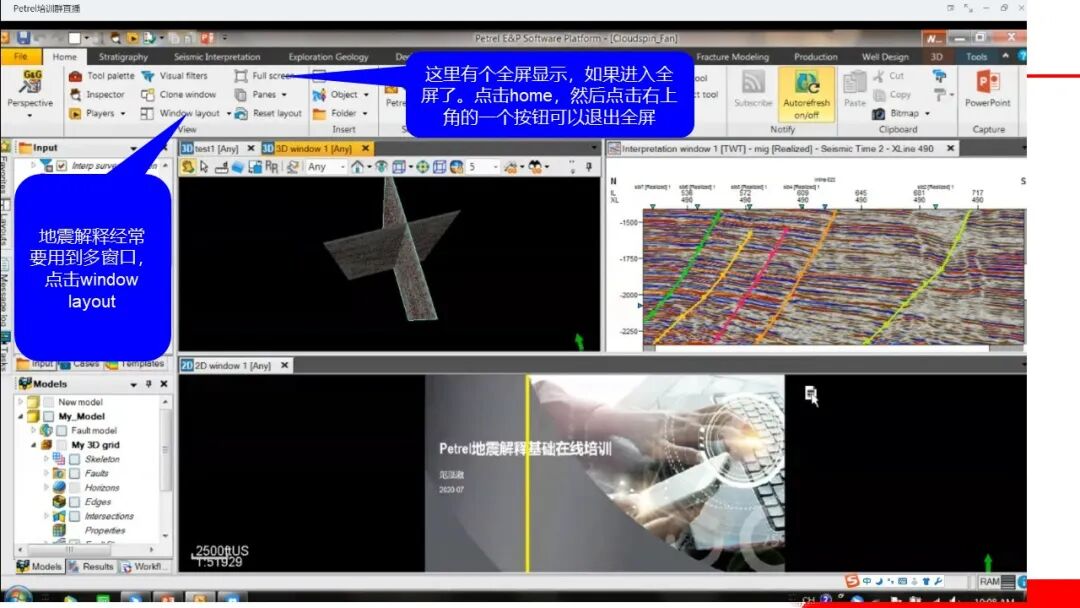Toggle Edges checkbox
1080x608 pixels.
(75, 502)
